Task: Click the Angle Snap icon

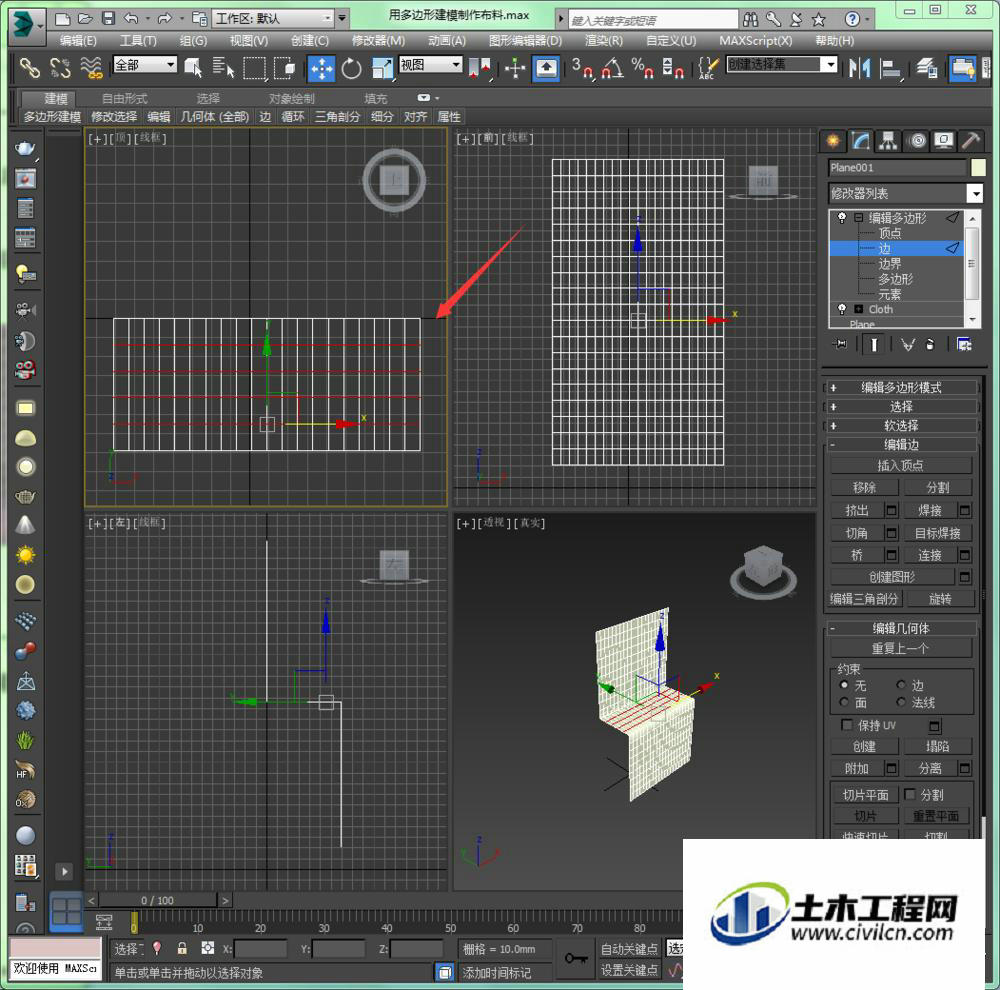Action: pos(613,67)
